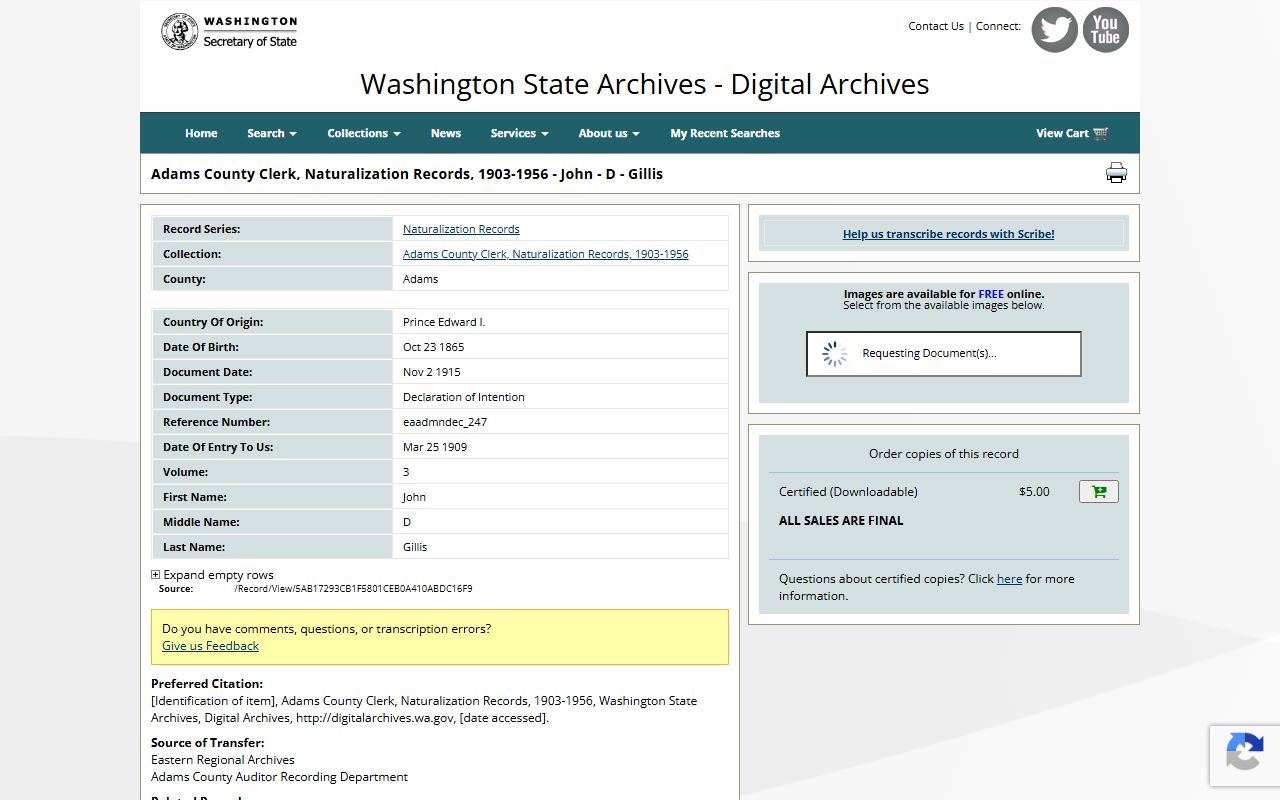Screen dimensions: 1280x800
Task: Open the News page
Action: point(446,133)
